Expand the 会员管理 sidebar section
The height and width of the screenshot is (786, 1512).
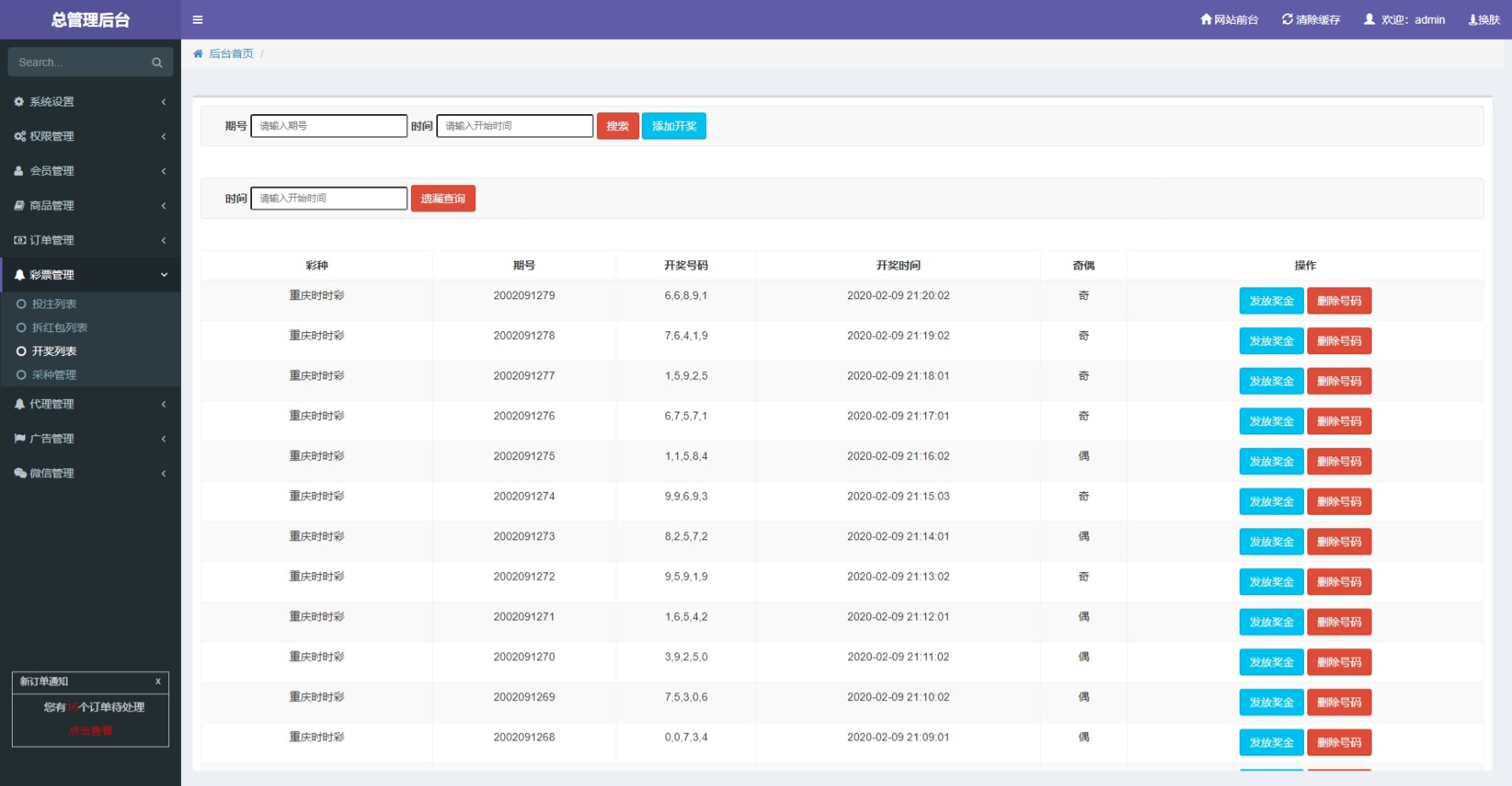[90, 171]
